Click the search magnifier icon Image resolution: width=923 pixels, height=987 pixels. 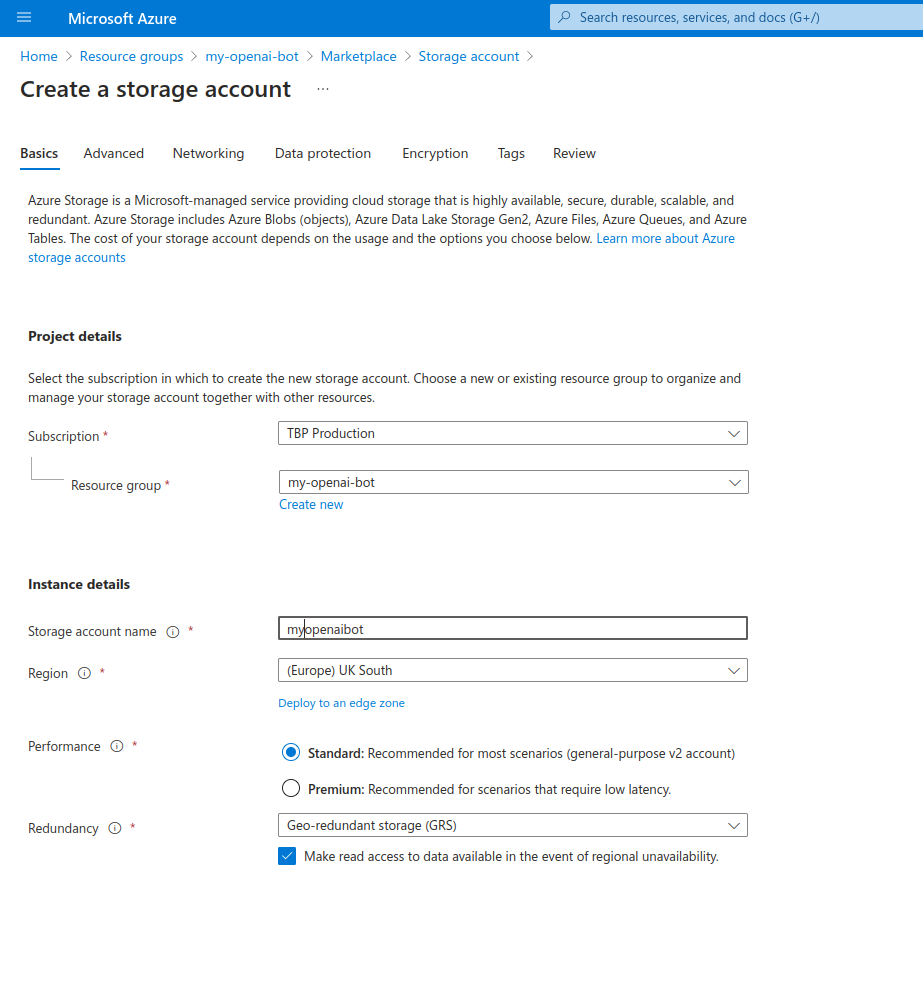pos(565,17)
